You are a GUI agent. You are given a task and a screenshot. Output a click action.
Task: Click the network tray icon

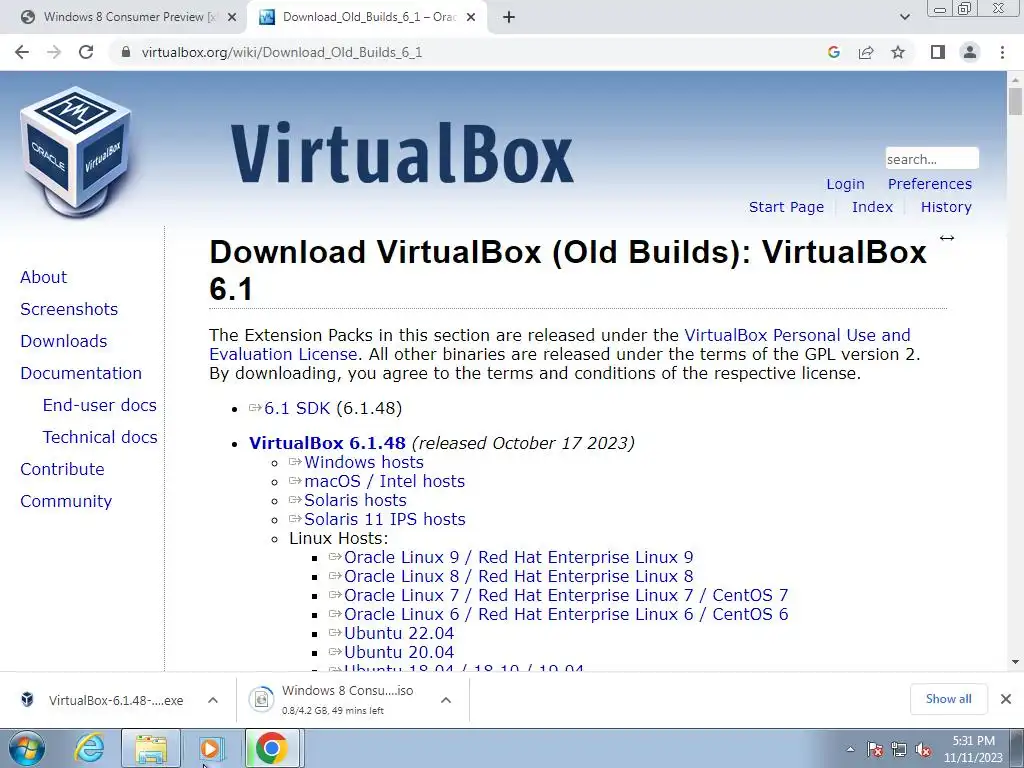click(899, 750)
